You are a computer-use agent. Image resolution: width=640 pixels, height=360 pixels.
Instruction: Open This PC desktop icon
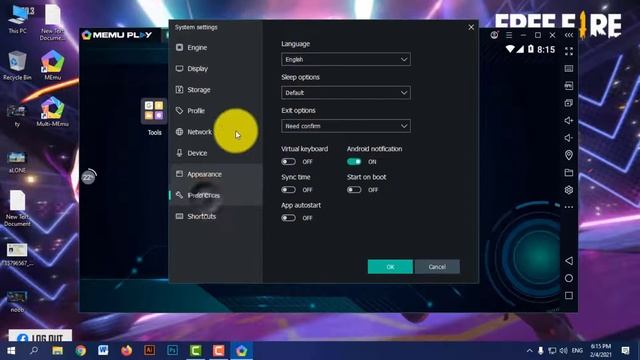[x=18, y=19]
